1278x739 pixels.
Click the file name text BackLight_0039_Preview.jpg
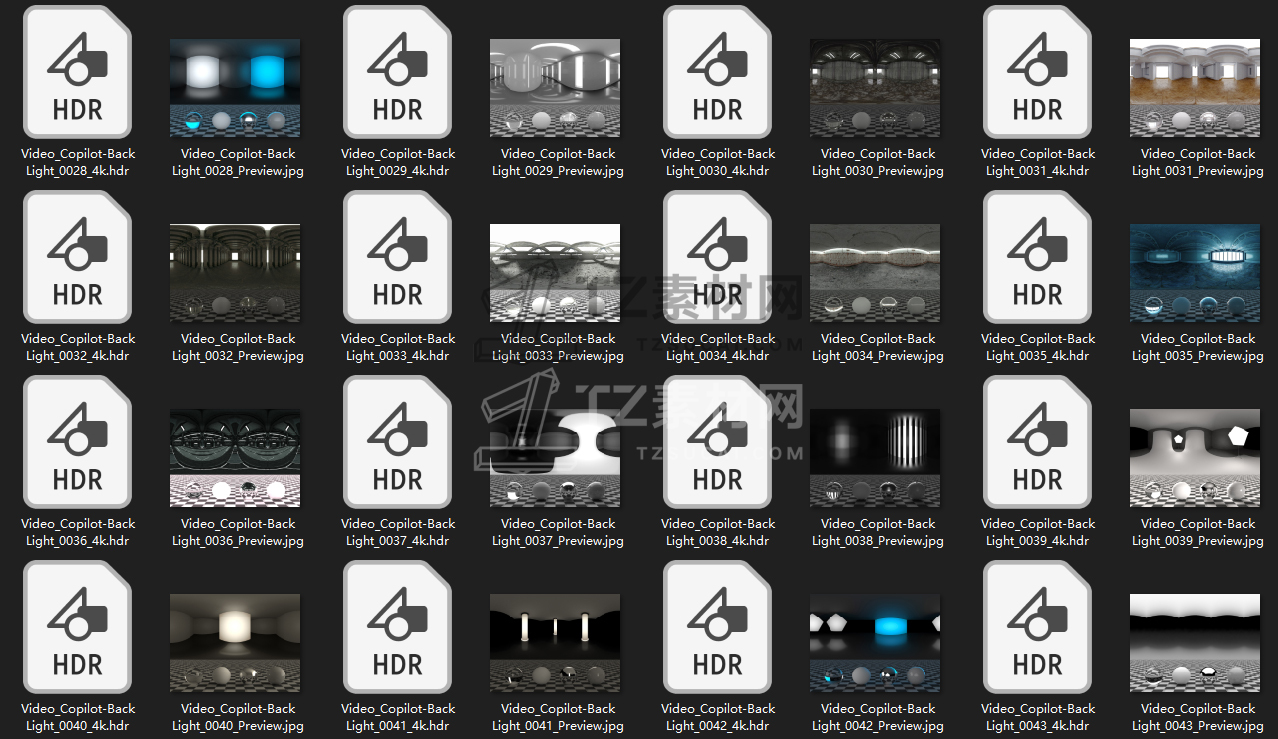[x=1198, y=532]
